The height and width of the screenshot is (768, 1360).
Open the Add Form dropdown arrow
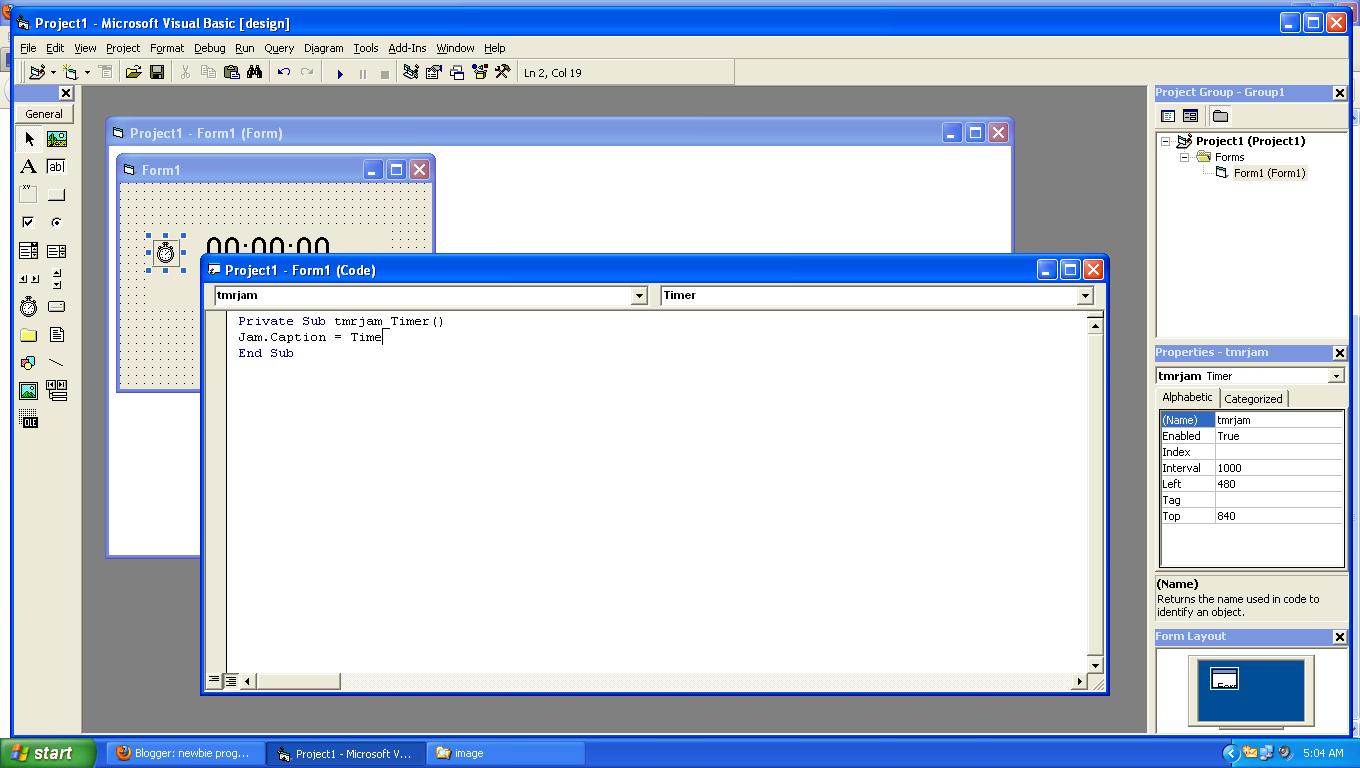coord(87,72)
